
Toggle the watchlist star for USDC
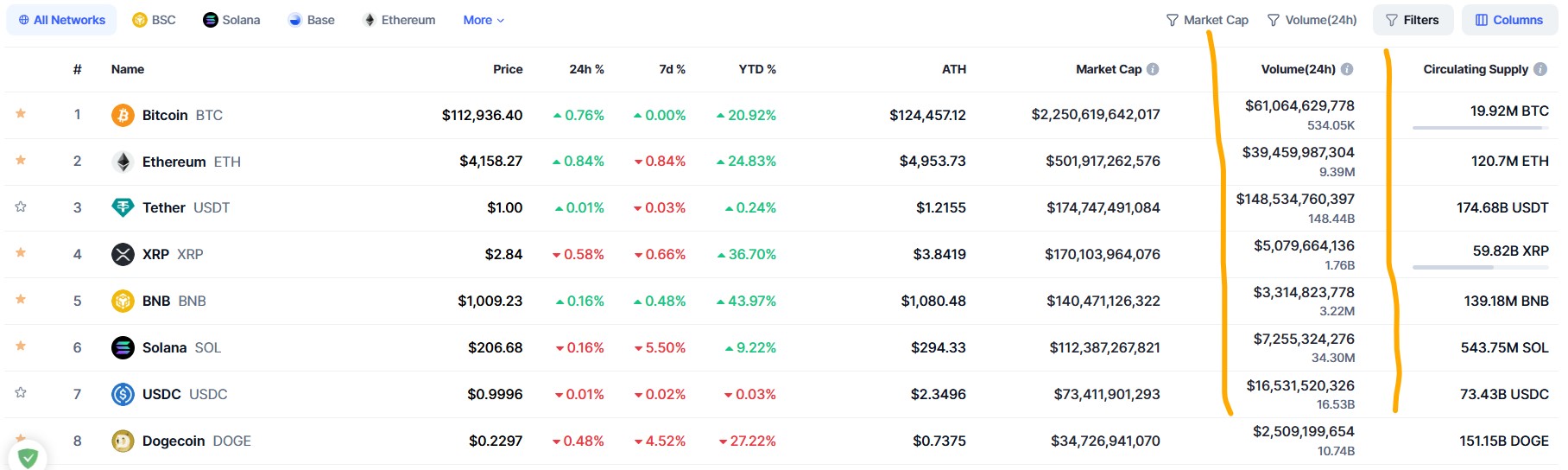21,392
